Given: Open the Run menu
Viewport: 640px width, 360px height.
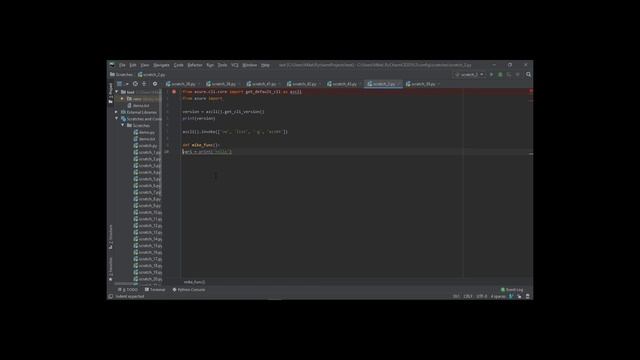Looking at the screenshot, I should tap(210, 65).
